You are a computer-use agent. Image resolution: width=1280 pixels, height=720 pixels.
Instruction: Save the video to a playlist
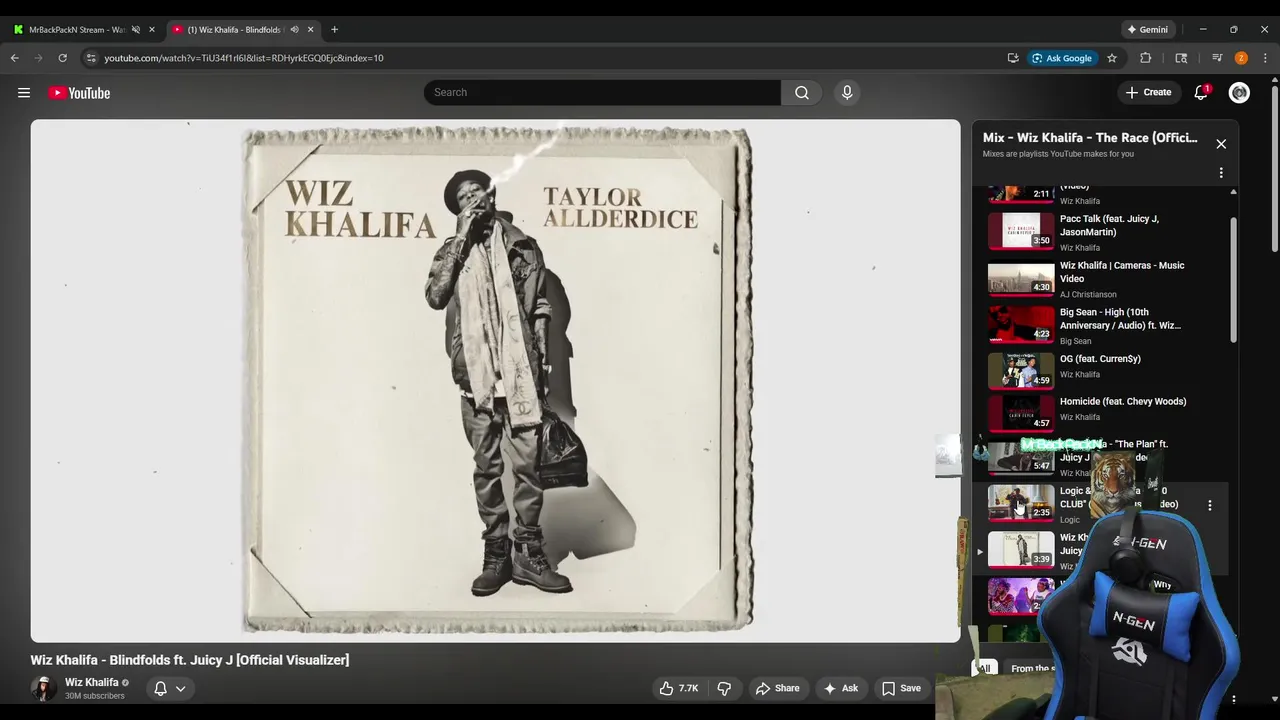click(x=901, y=688)
